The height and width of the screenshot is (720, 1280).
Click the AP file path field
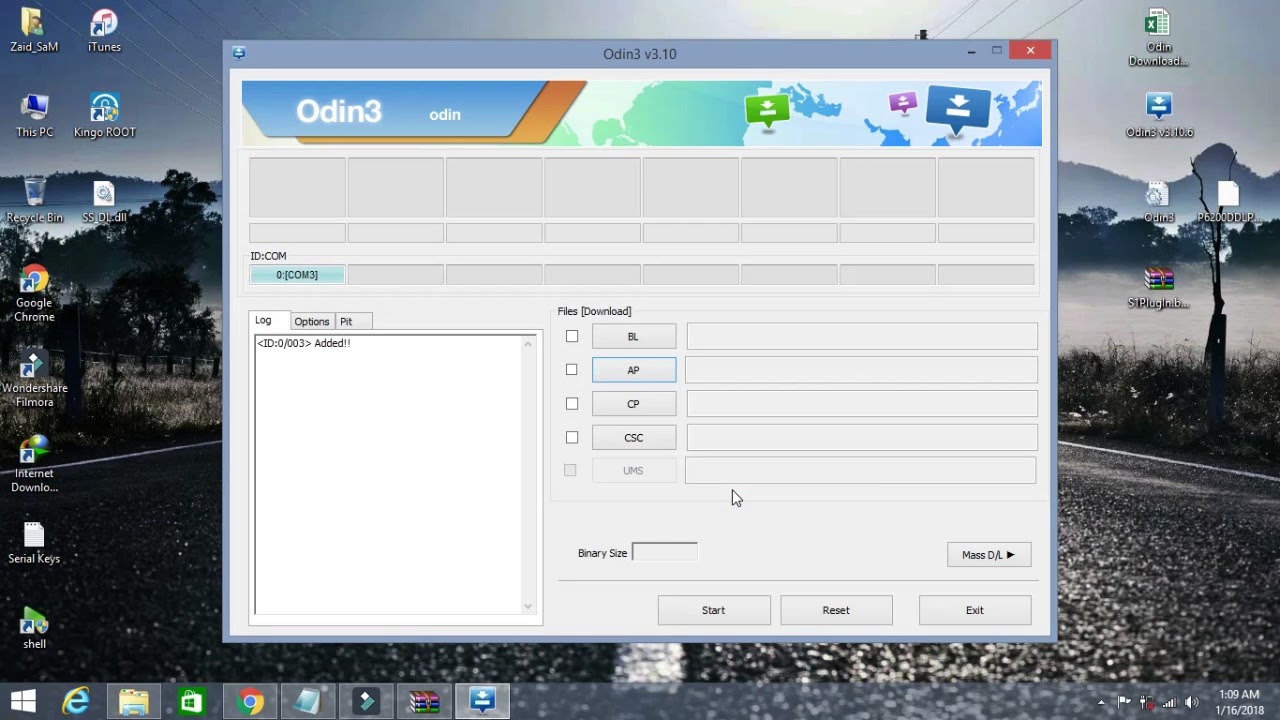pyautogui.click(x=862, y=370)
